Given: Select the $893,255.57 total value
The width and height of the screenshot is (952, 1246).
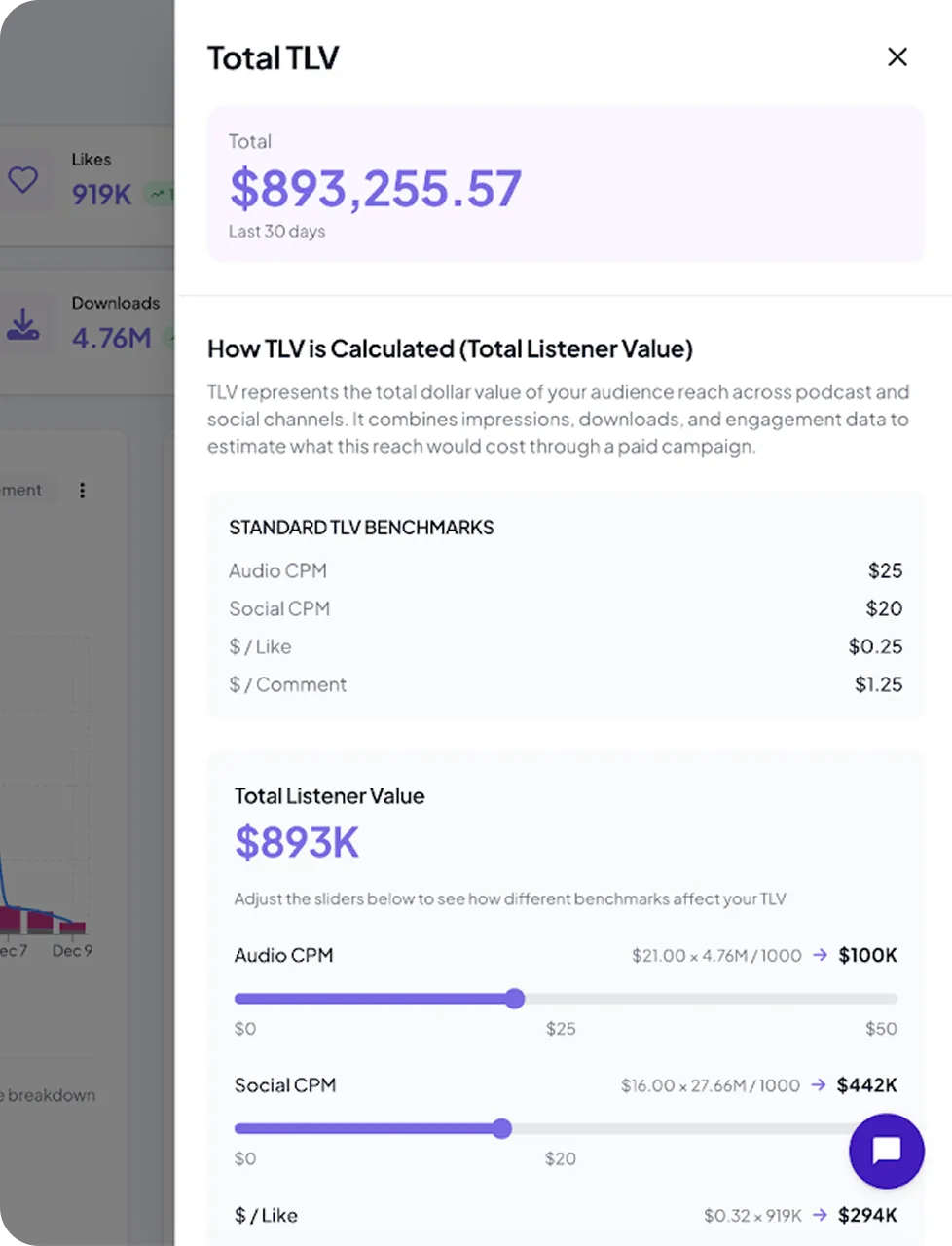Looking at the screenshot, I should (375, 188).
